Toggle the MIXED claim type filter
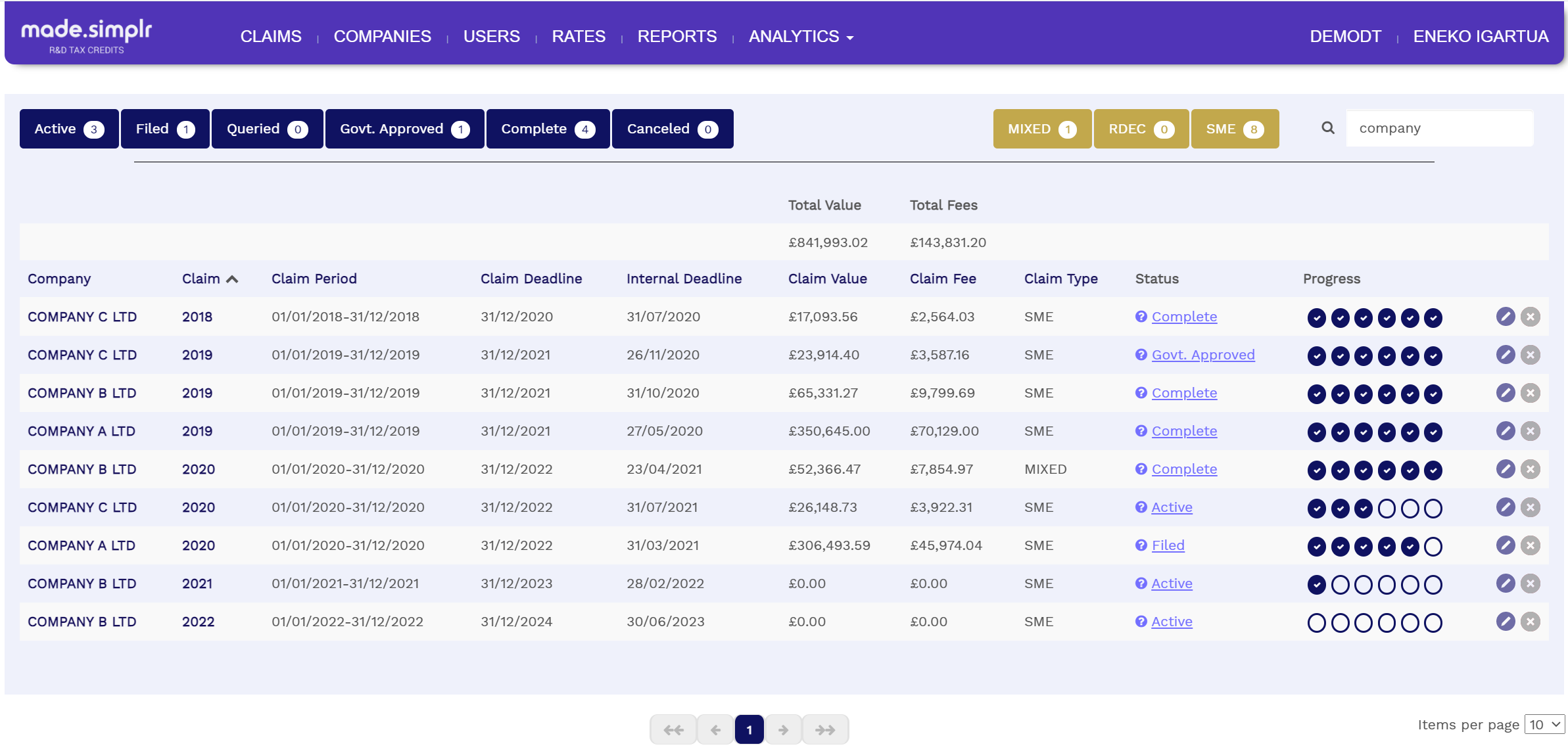 [x=1041, y=128]
